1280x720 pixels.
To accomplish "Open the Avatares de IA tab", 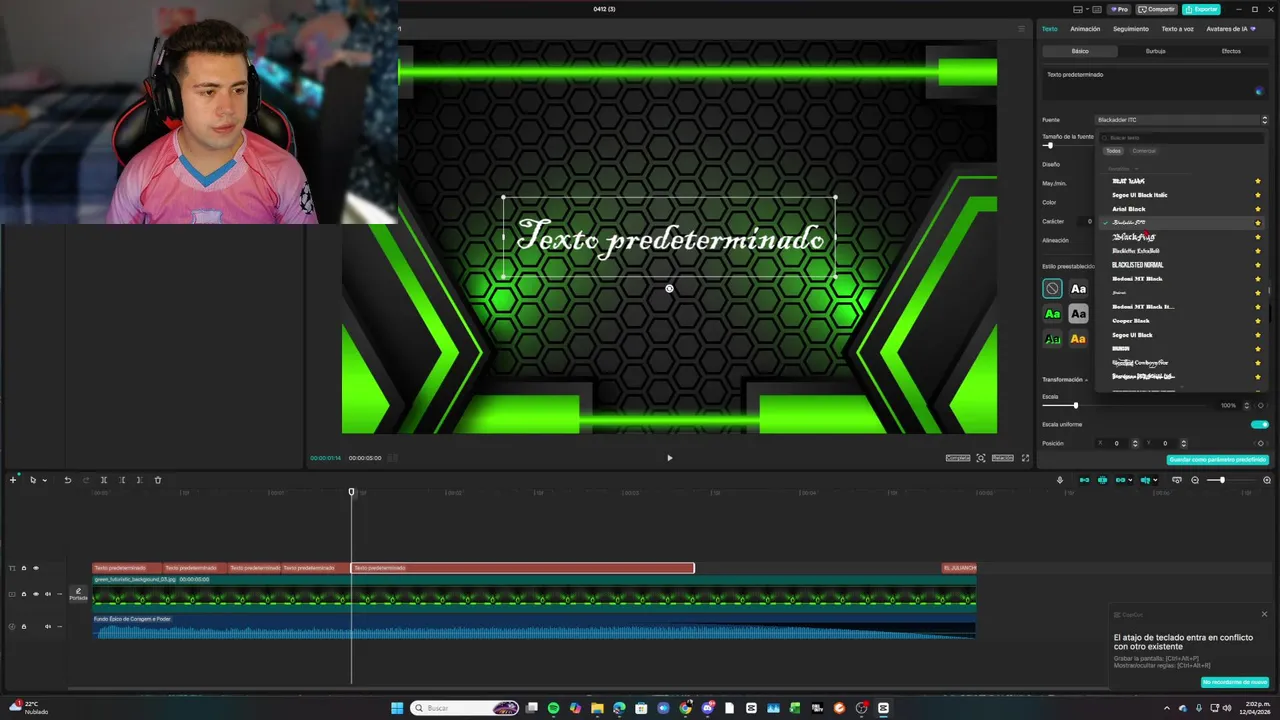I will [x=1231, y=29].
